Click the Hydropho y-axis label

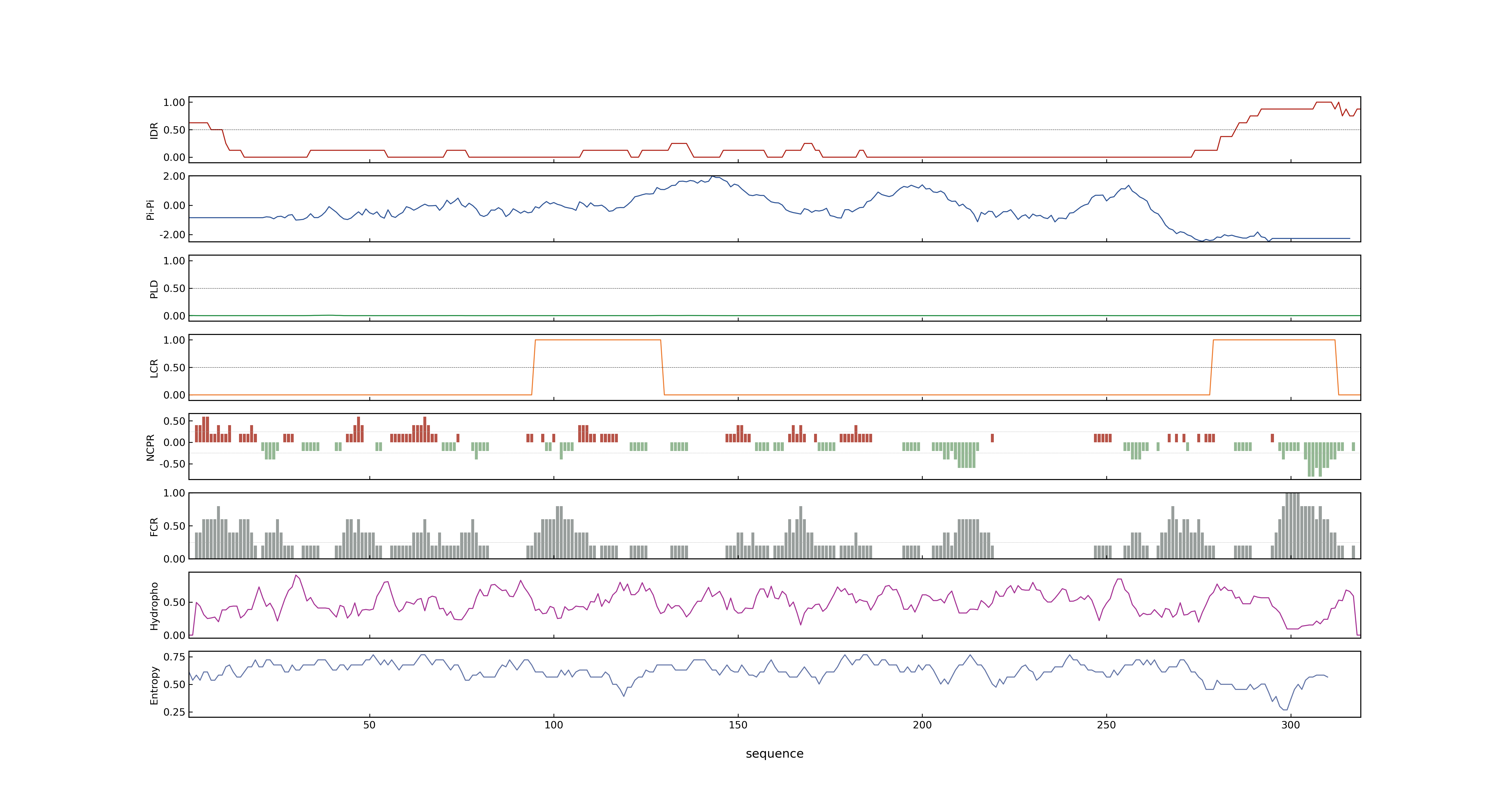point(154,606)
